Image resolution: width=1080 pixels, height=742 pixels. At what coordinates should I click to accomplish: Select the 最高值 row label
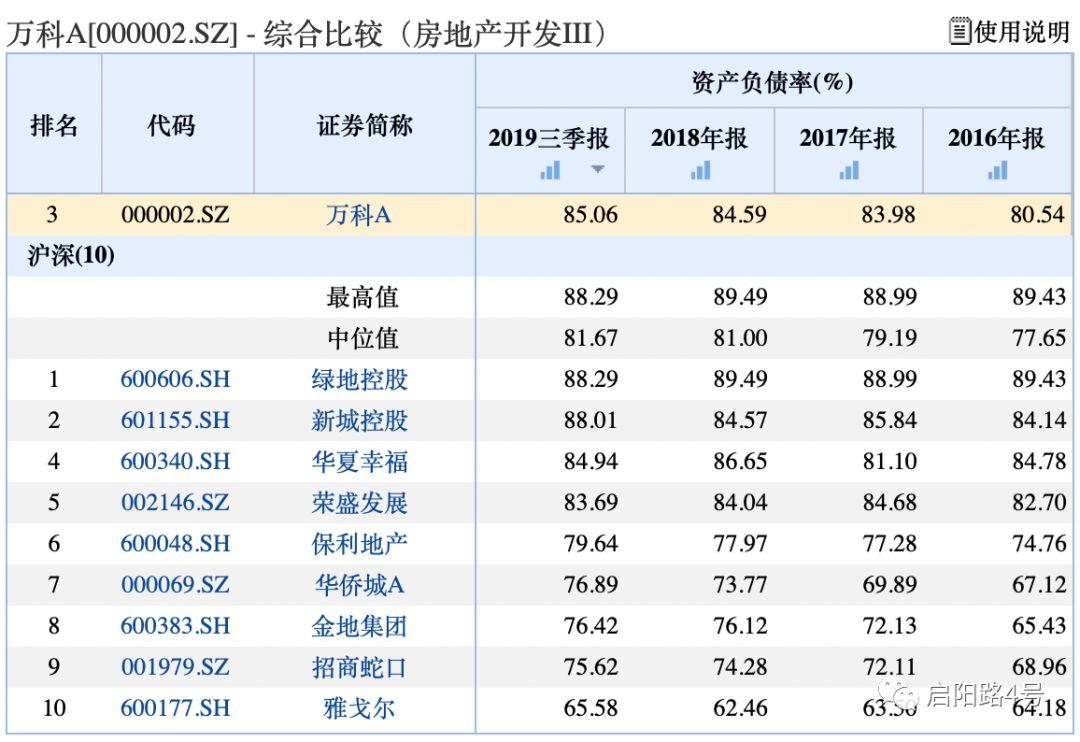point(363,298)
